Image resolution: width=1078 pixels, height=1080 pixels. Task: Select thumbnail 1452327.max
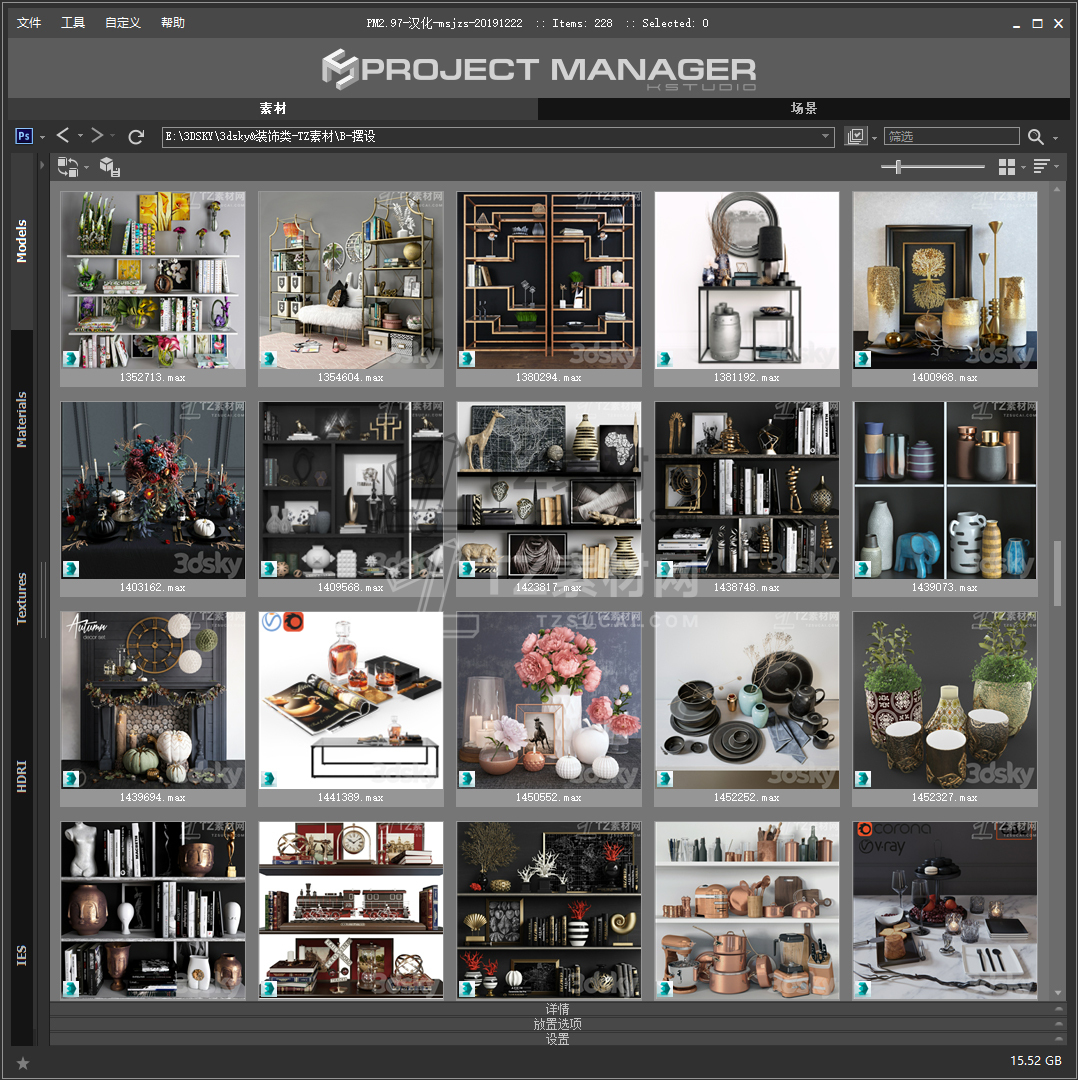(x=945, y=708)
